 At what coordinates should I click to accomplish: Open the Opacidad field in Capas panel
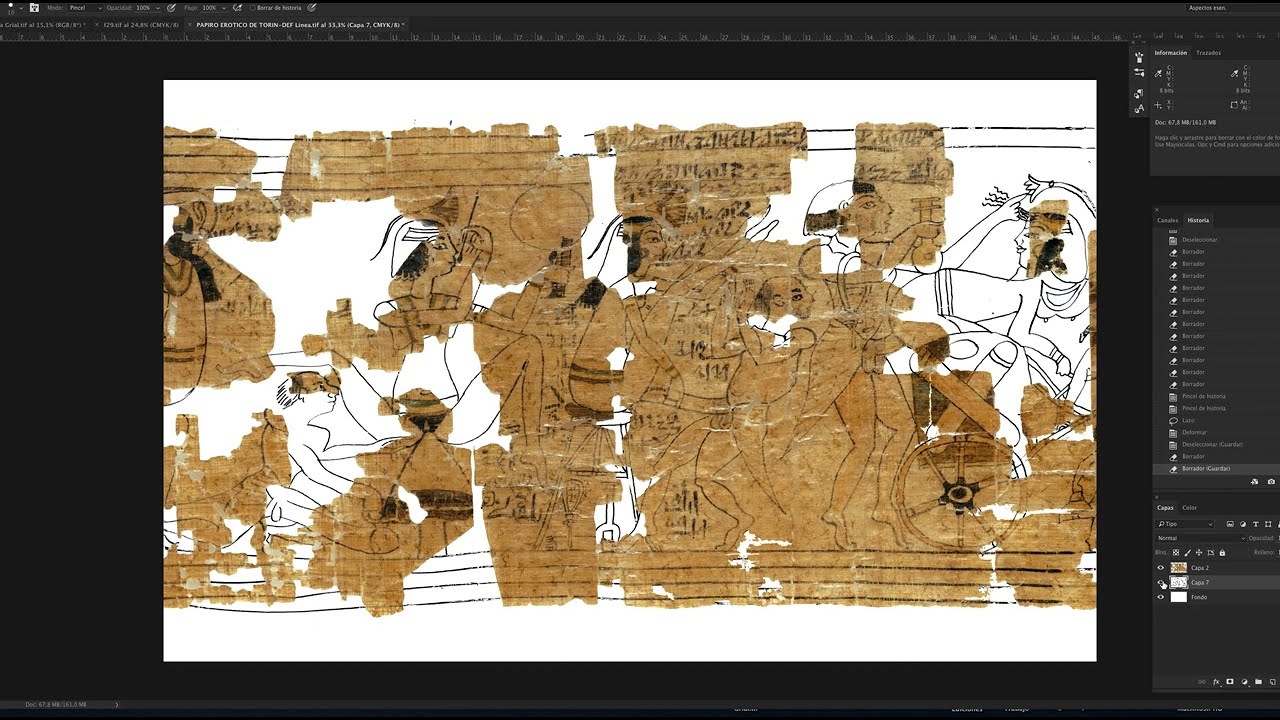(x=1264, y=538)
